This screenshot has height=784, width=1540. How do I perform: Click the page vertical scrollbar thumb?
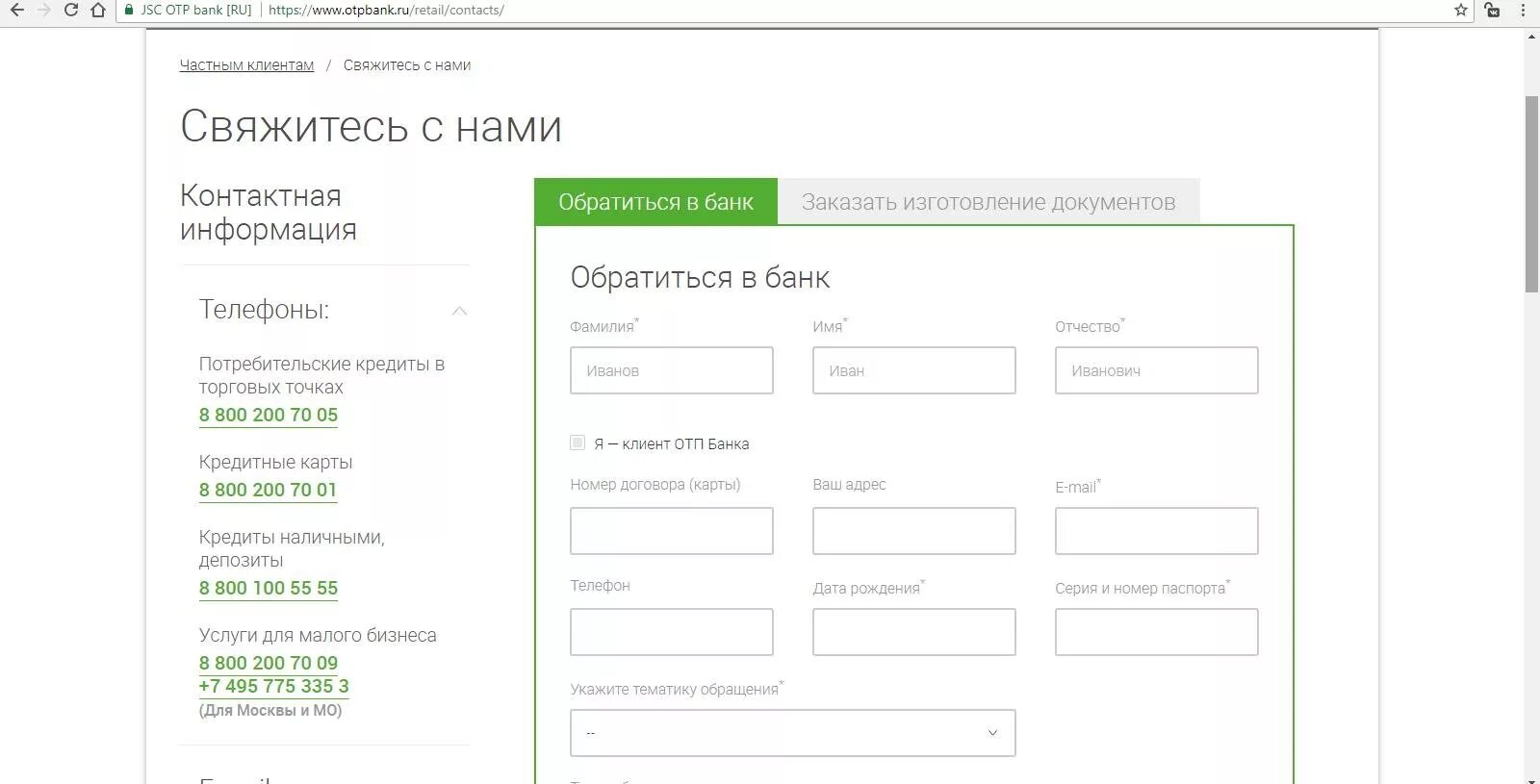pos(1531,194)
